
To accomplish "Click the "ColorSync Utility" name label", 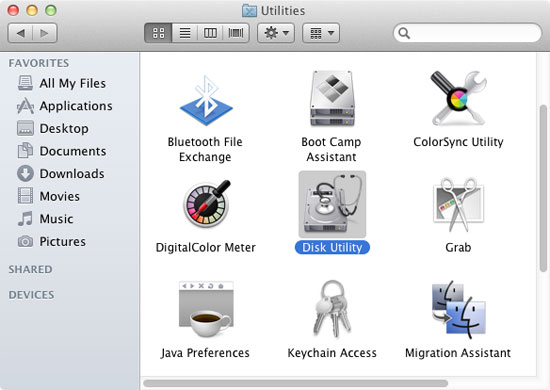I will 458,142.
